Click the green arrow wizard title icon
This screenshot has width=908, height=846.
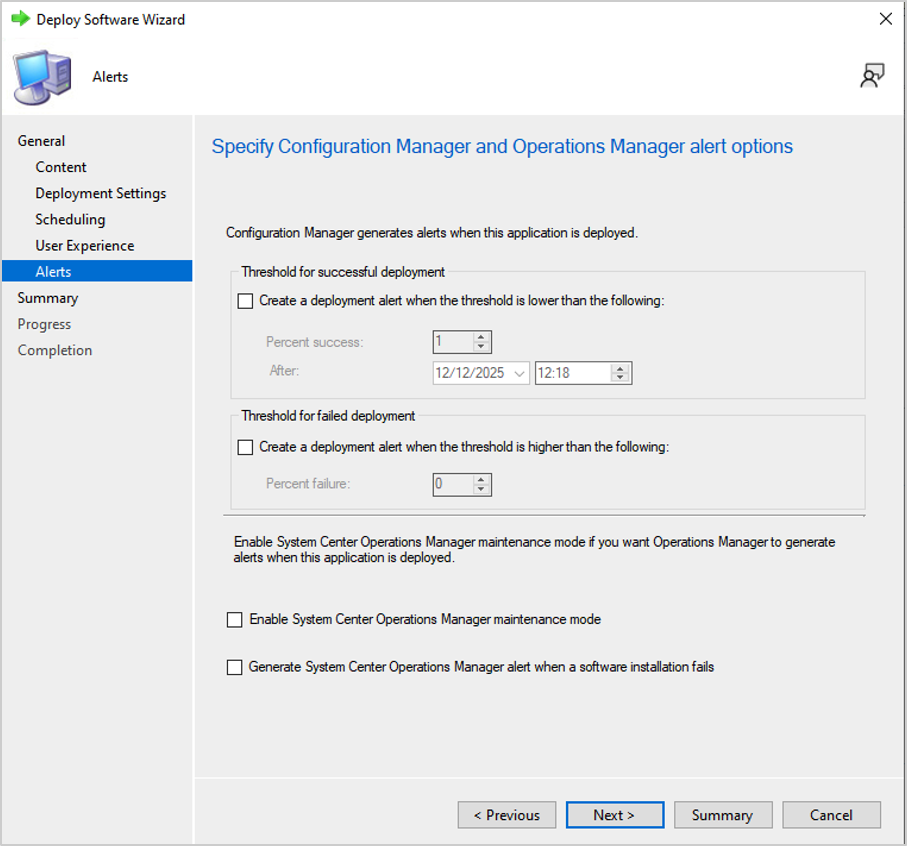[x=20, y=19]
